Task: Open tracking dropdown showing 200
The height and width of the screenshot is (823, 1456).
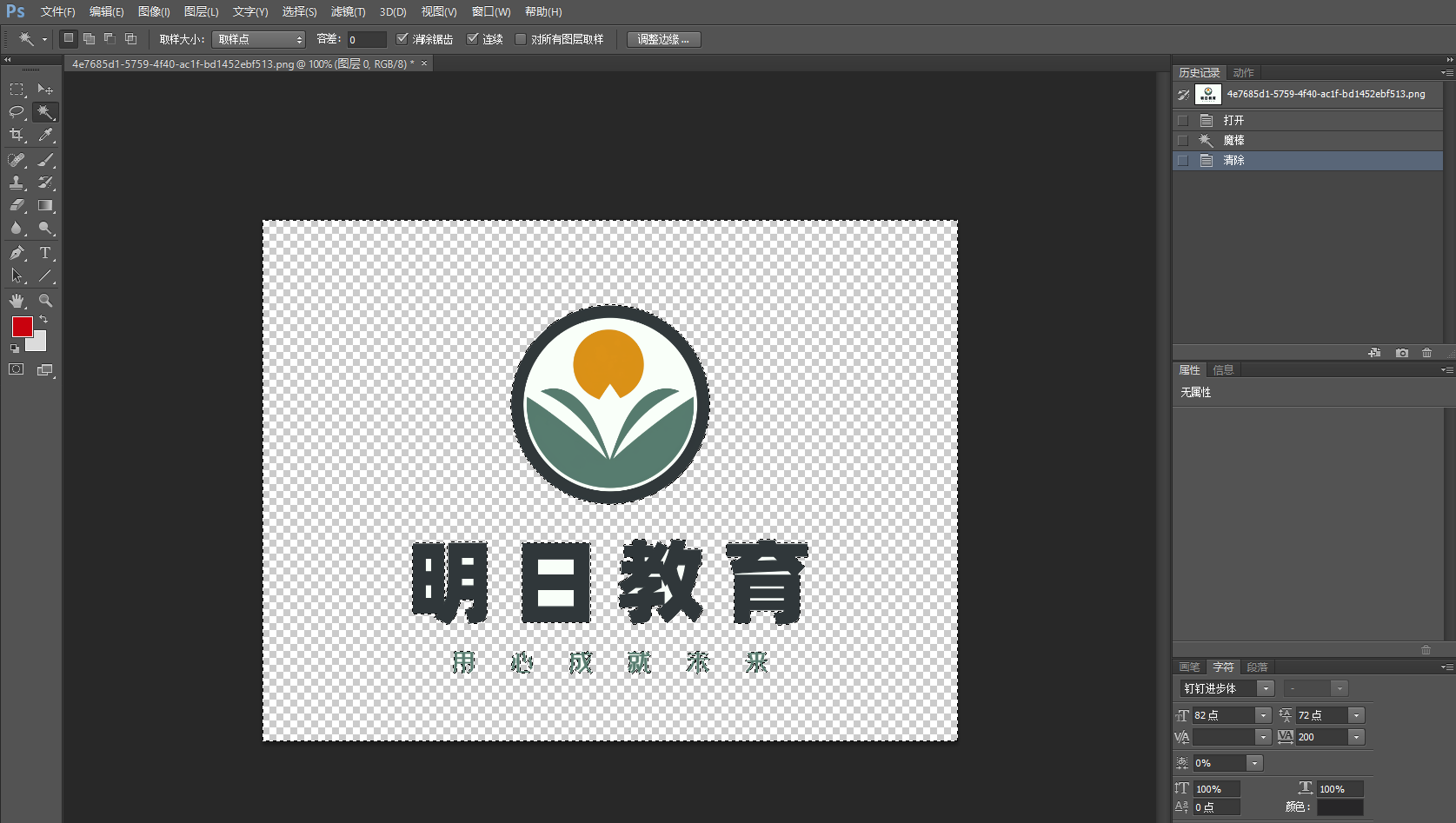Action: pos(1356,737)
